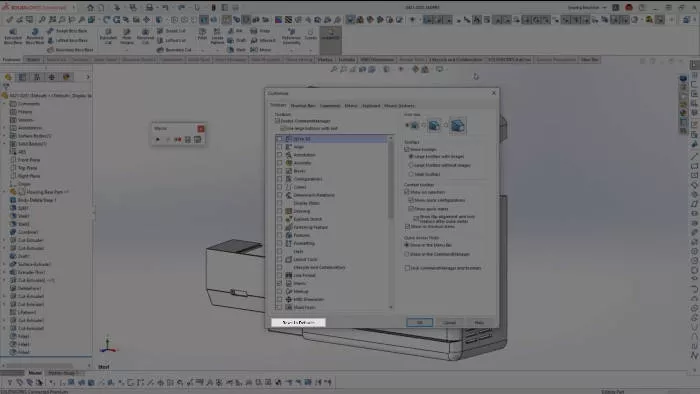Expand the Surface-Extrude feature node
Viewport: 700px width, 394px height.
coord(5,264)
